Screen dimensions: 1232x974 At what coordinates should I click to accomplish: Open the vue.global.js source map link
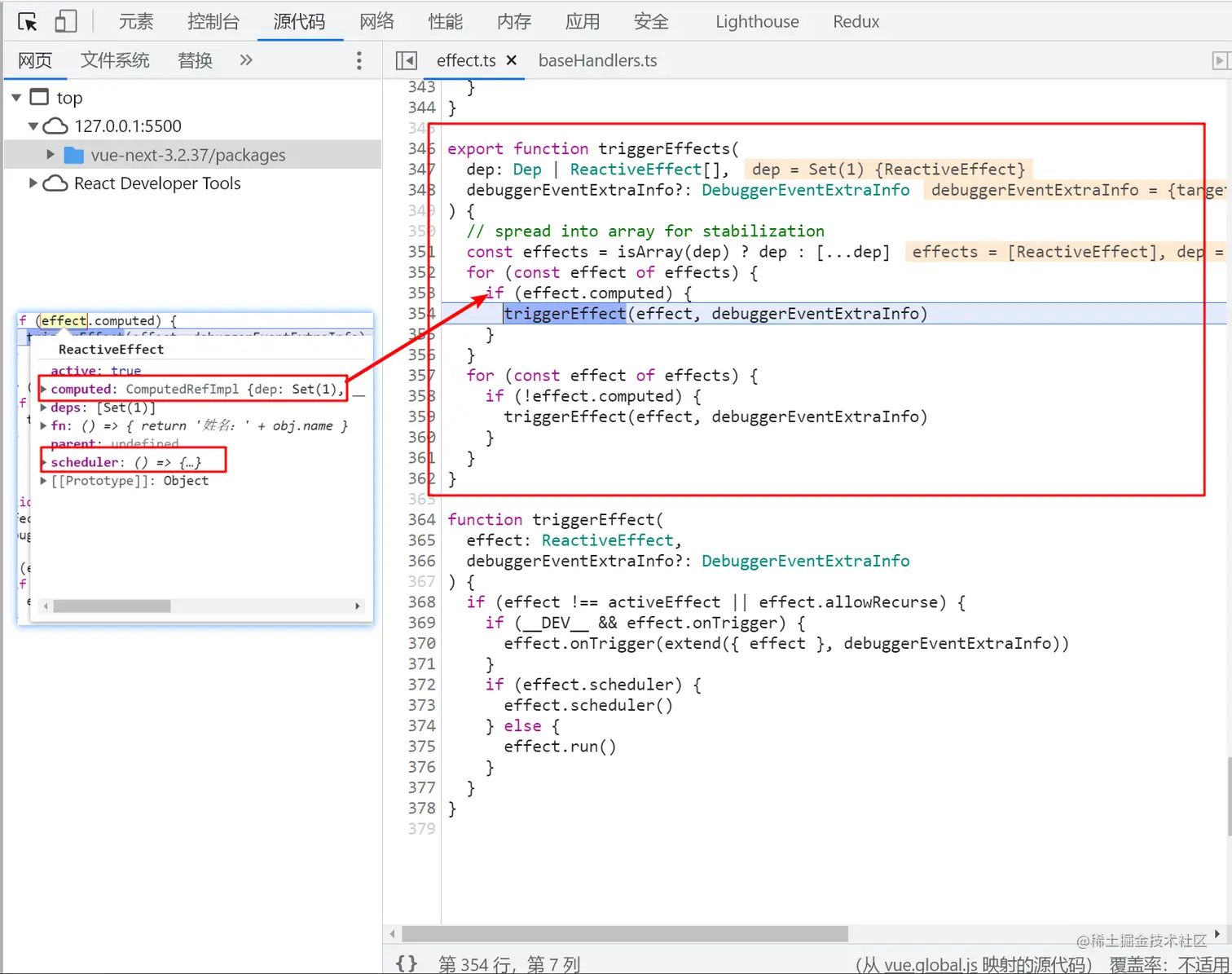tap(931, 965)
